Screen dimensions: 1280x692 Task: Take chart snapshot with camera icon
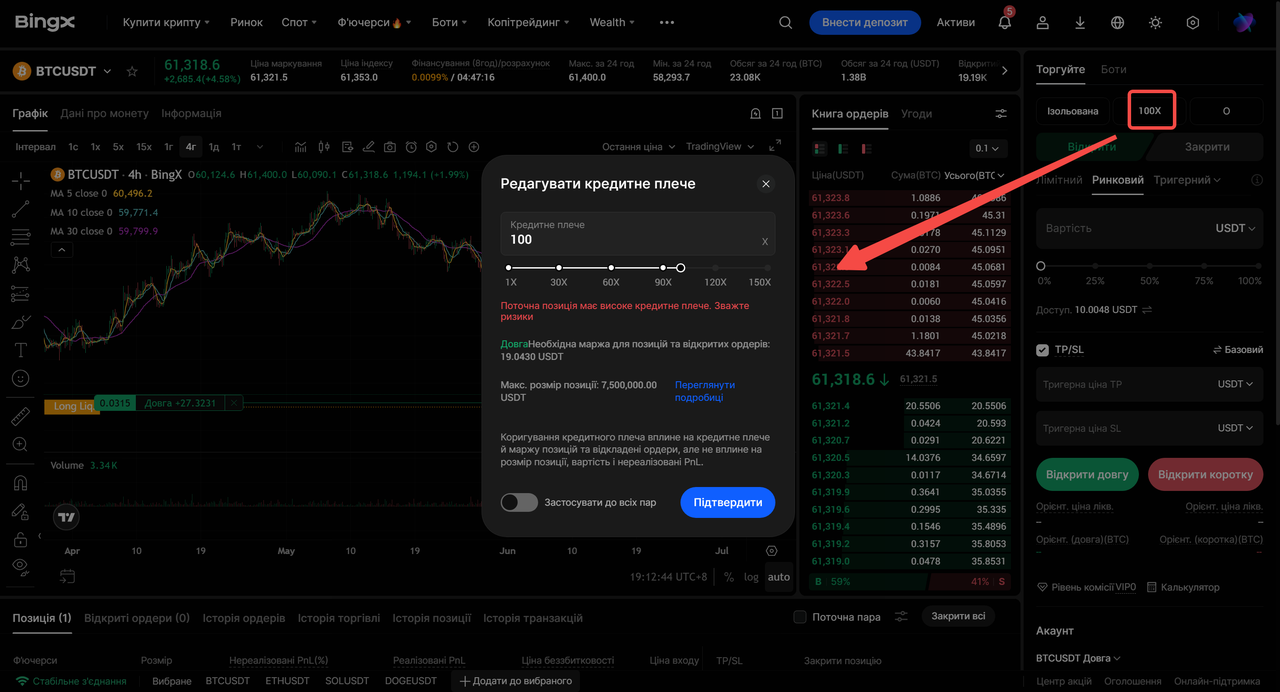tap(389, 147)
